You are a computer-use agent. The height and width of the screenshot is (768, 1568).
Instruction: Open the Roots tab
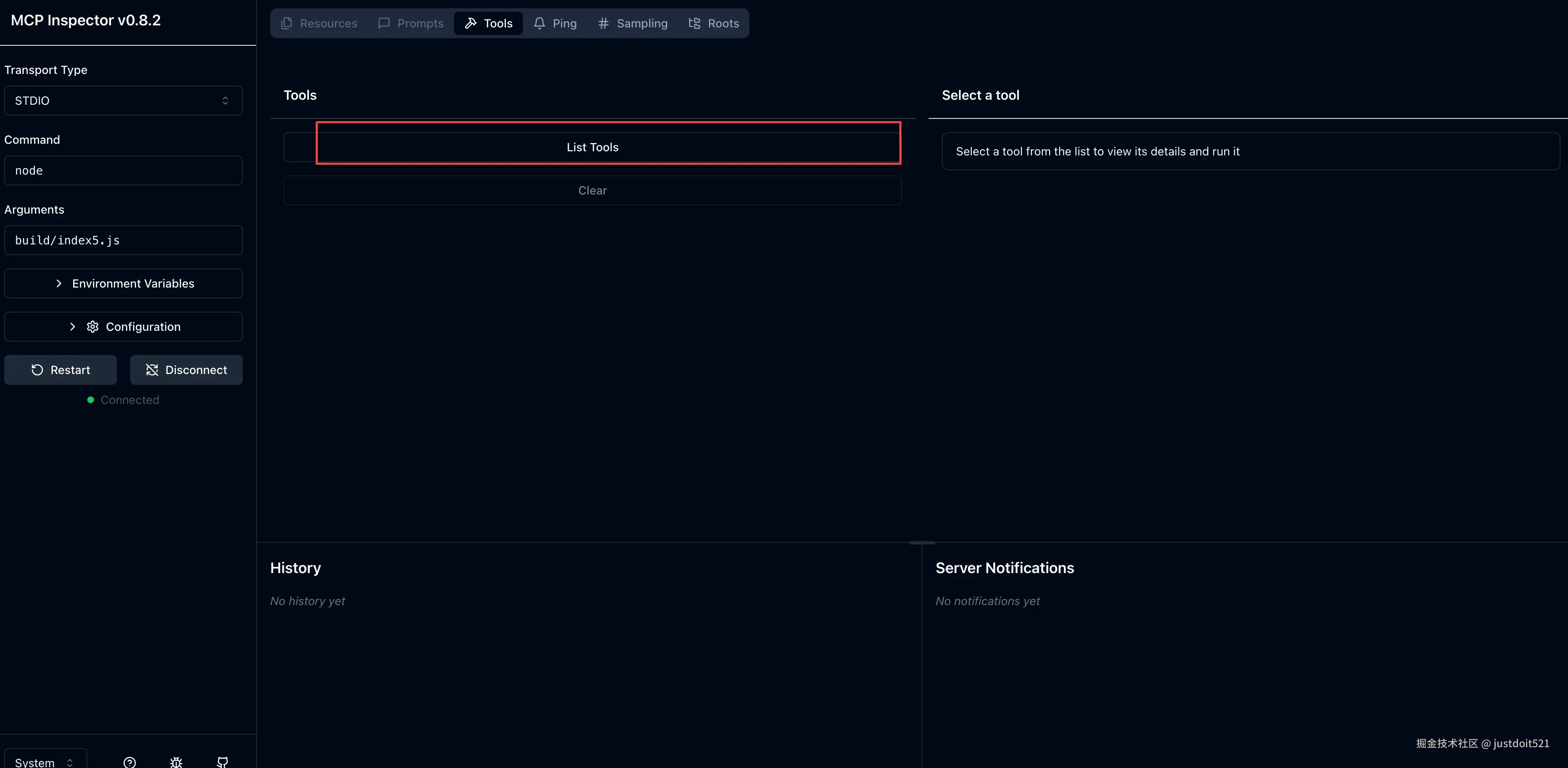pyautogui.click(x=713, y=23)
